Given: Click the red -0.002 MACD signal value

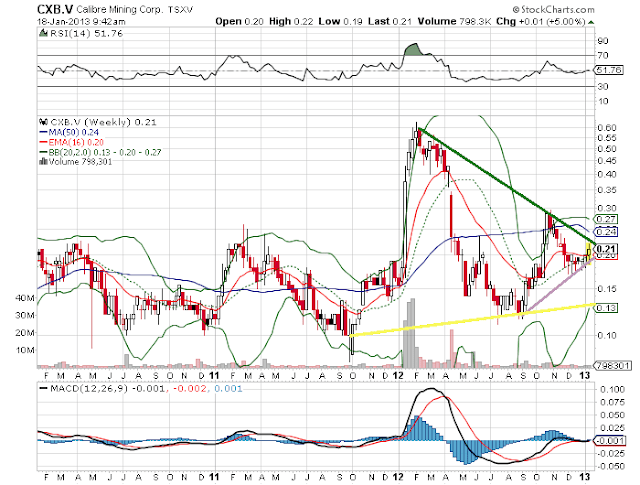Looking at the screenshot, I should (191, 388).
